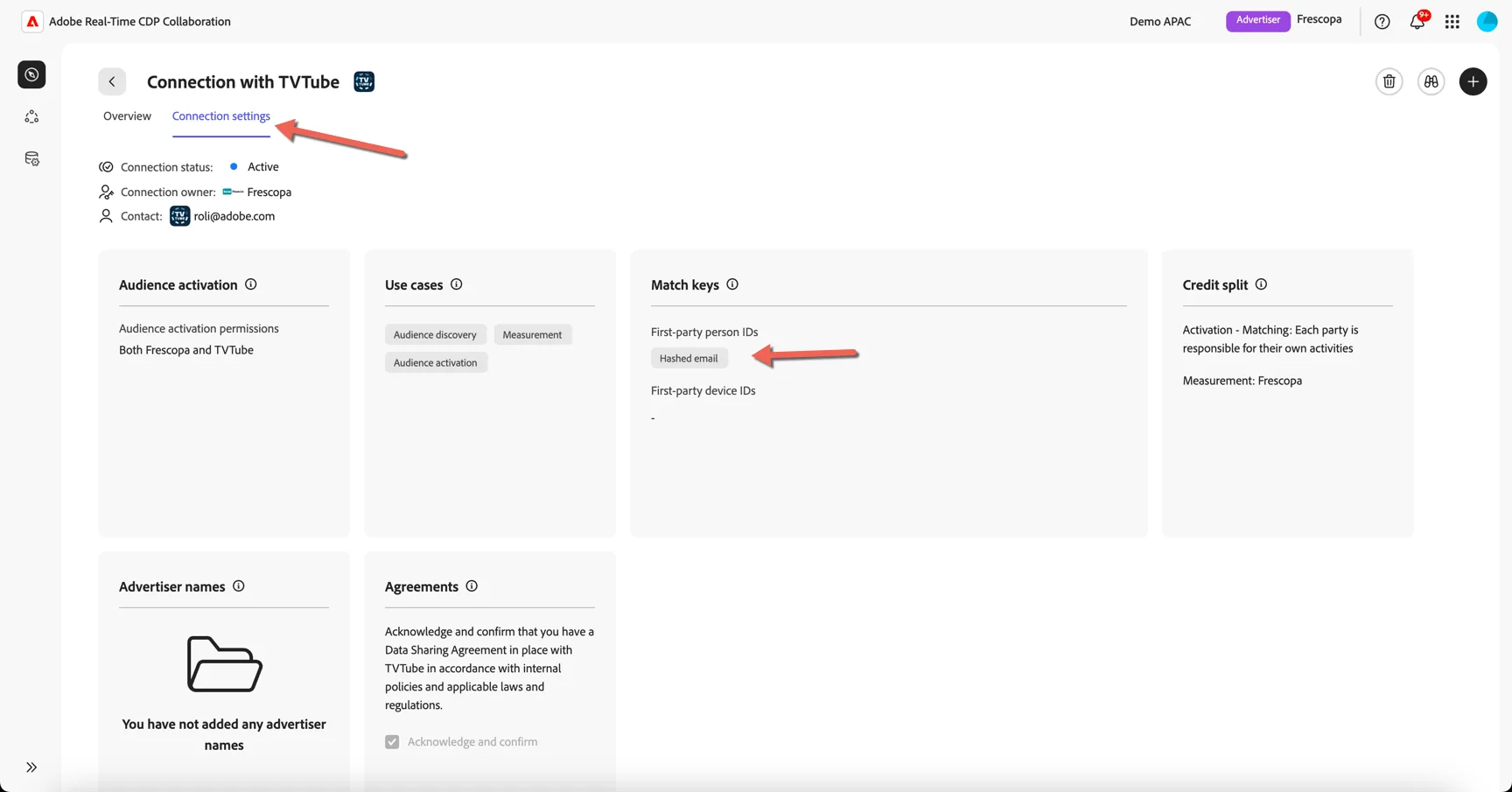Click the Hashed email match key tag
This screenshot has width=1512, height=792.
689,358
